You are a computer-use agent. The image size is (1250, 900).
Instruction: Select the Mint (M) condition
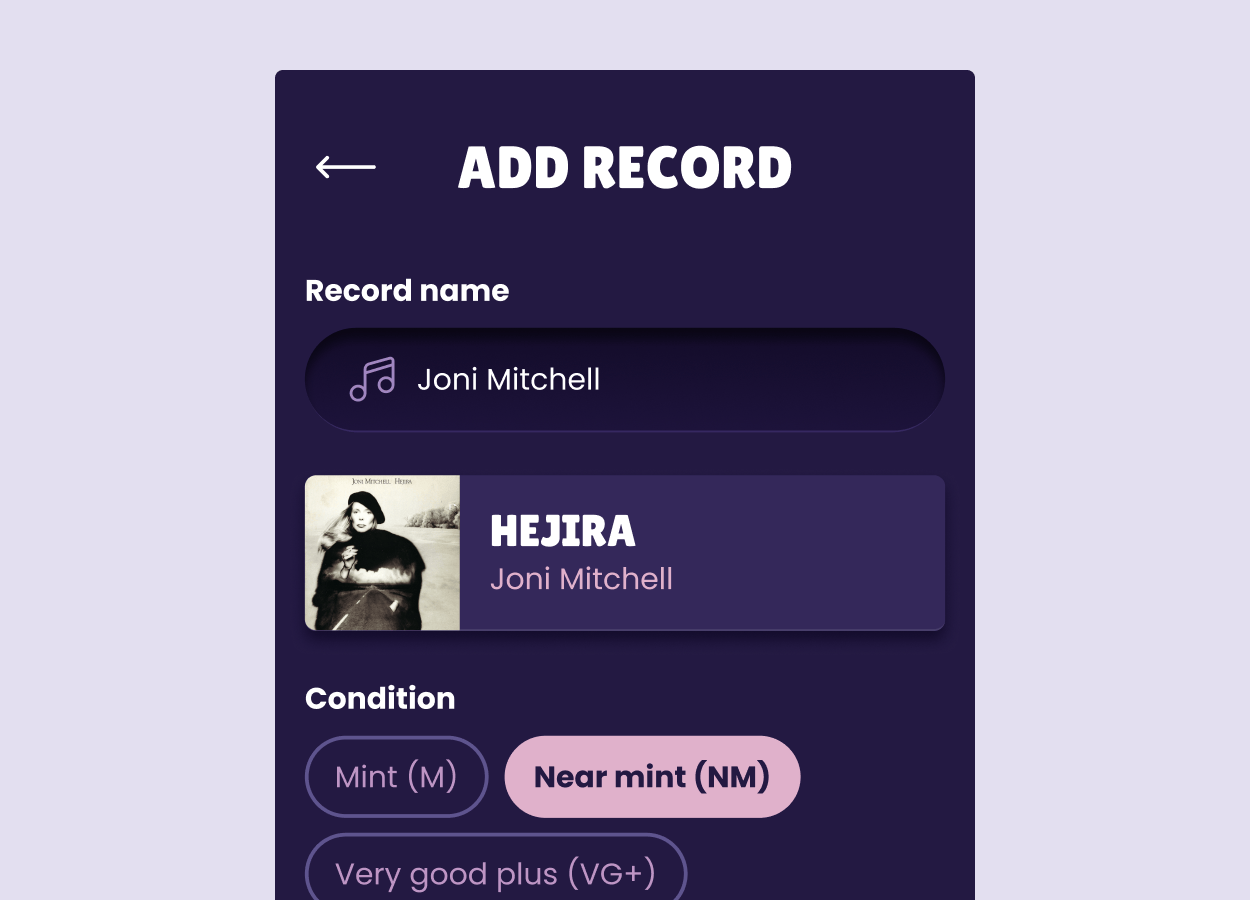coord(396,777)
